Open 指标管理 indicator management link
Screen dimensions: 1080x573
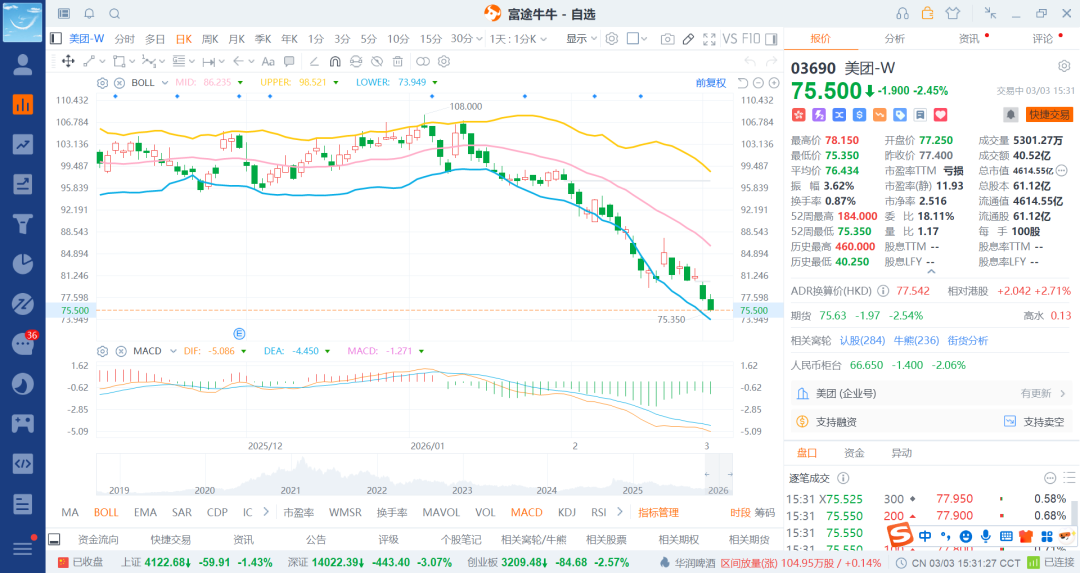coord(658,512)
